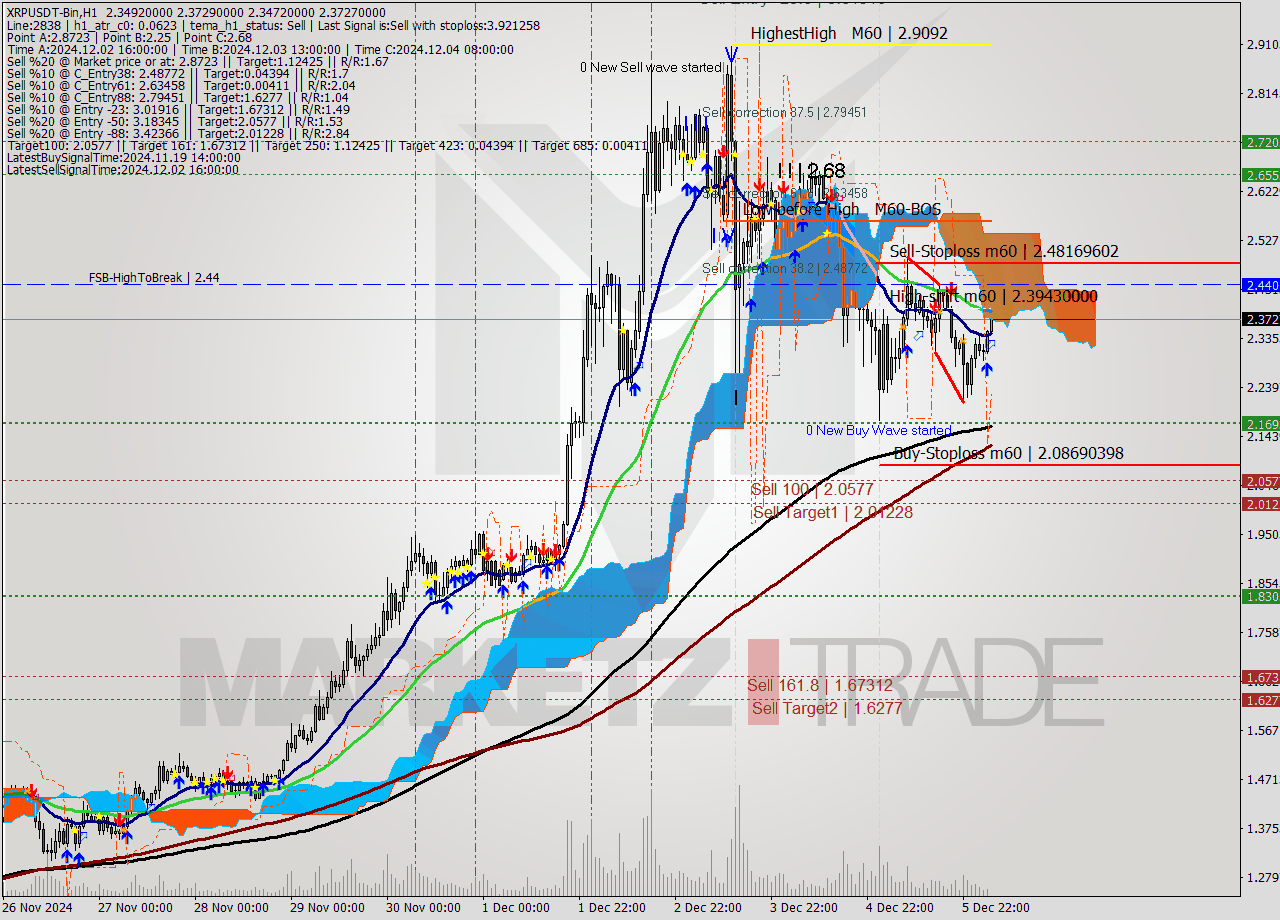Select the current price 2.372 tag
The width and height of the screenshot is (1280, 920).
(x=1260, y=319)
